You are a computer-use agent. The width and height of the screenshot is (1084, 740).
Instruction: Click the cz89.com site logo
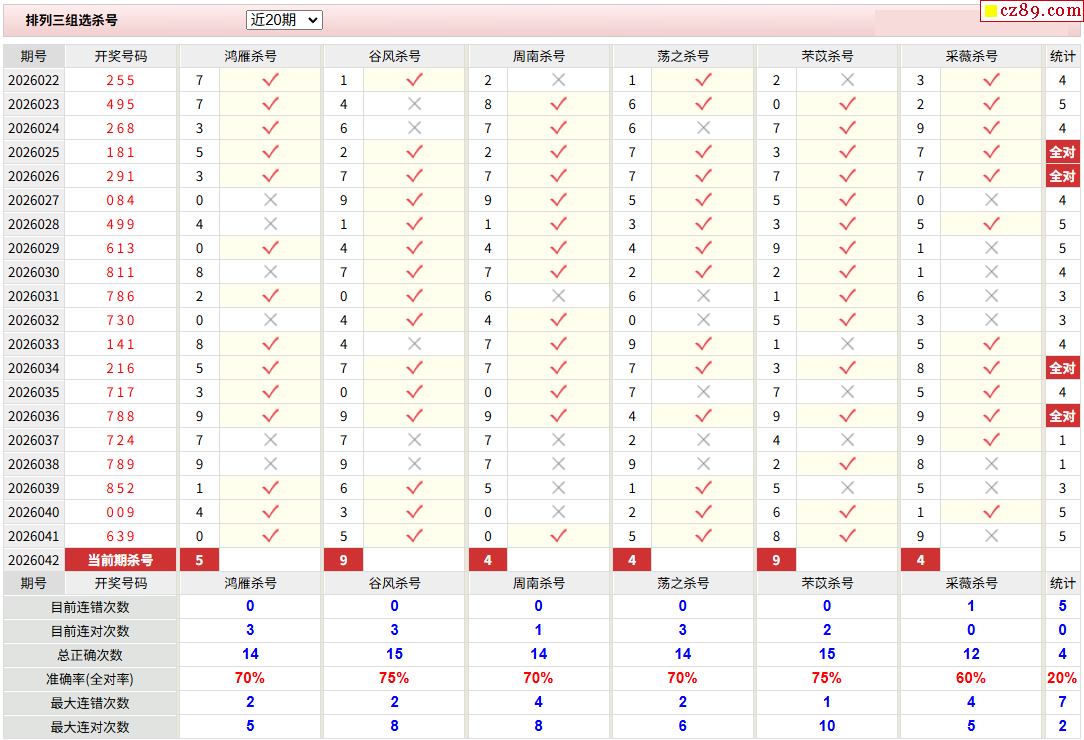pyautogui.click(x=1032, y=11)
